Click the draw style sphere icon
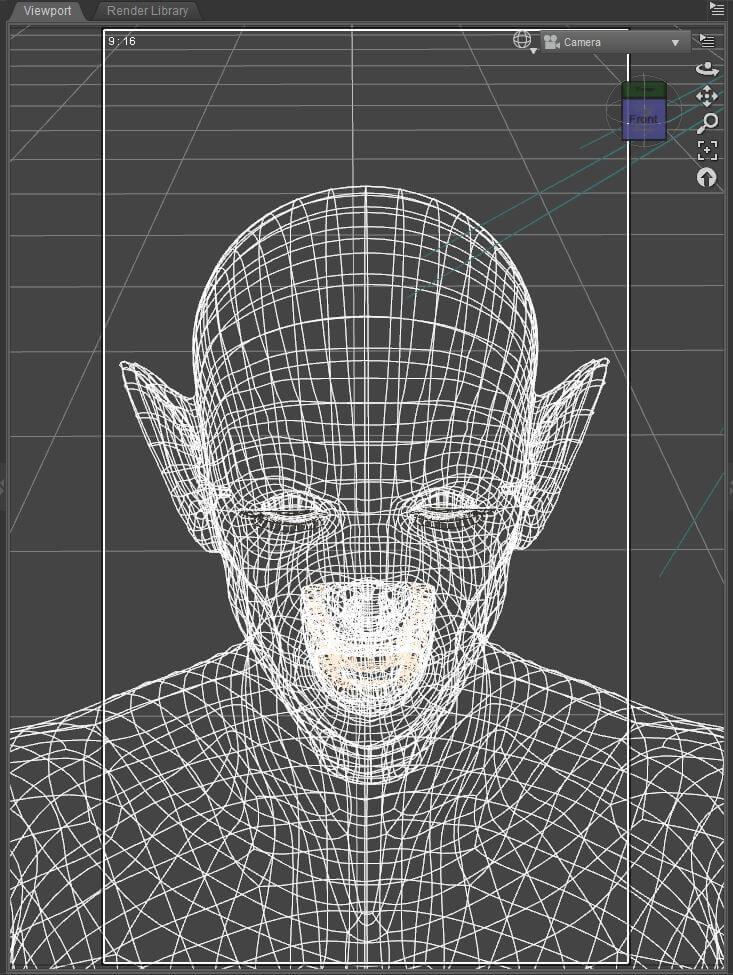This screenshot has width=733, height=975. 522,40
